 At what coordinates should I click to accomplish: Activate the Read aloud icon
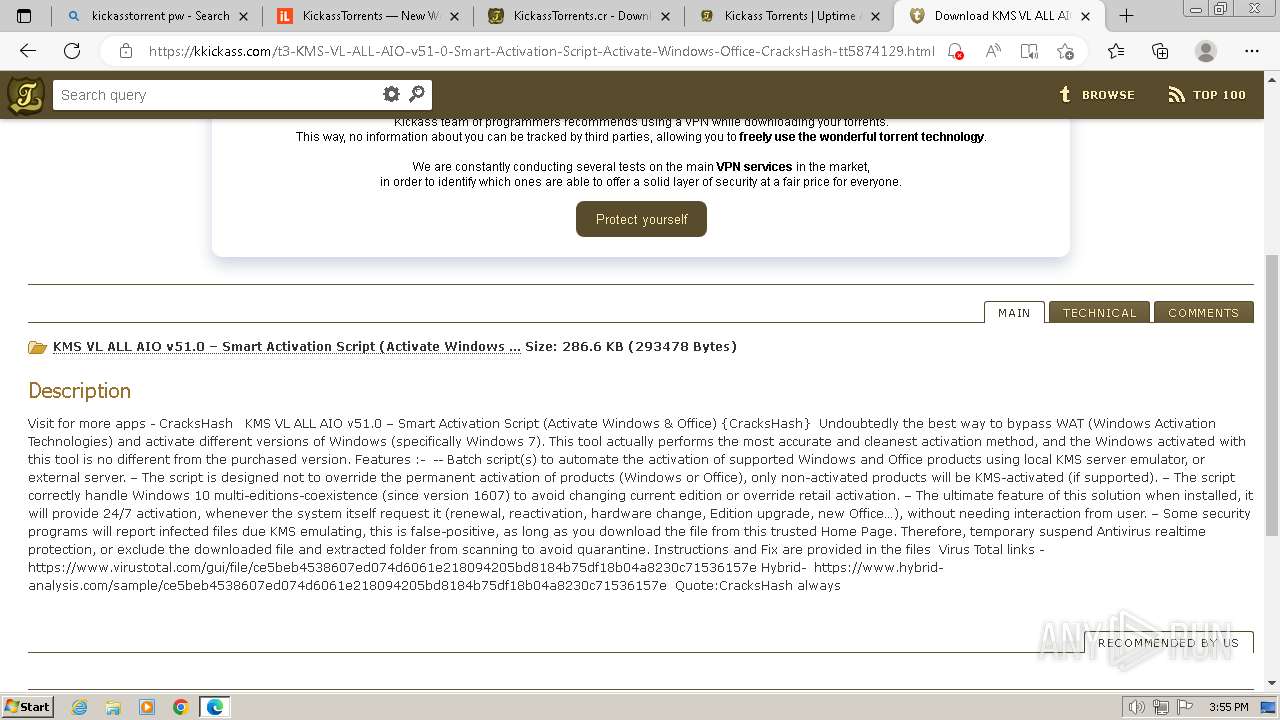(x=993, y=51)
